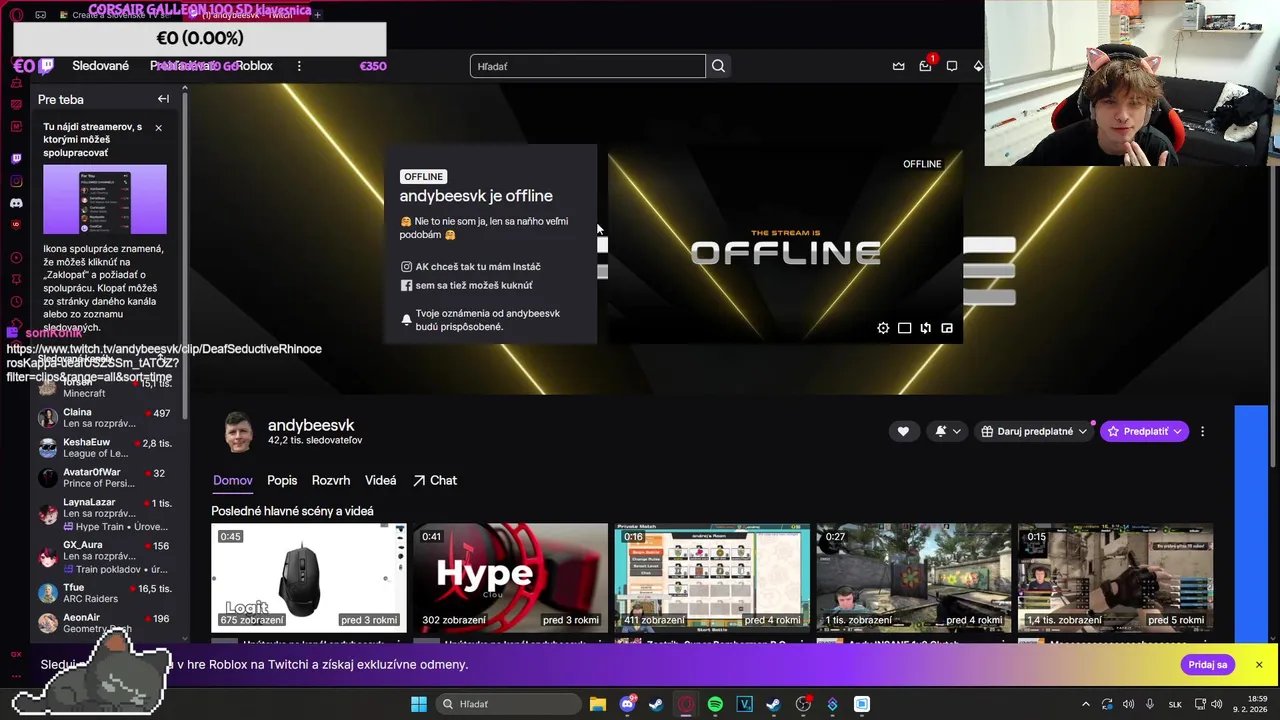Image resolution: width=1280 pixels, height=720 pixels.
Task: Open player settings gear
Action: [x=883, y=328]
